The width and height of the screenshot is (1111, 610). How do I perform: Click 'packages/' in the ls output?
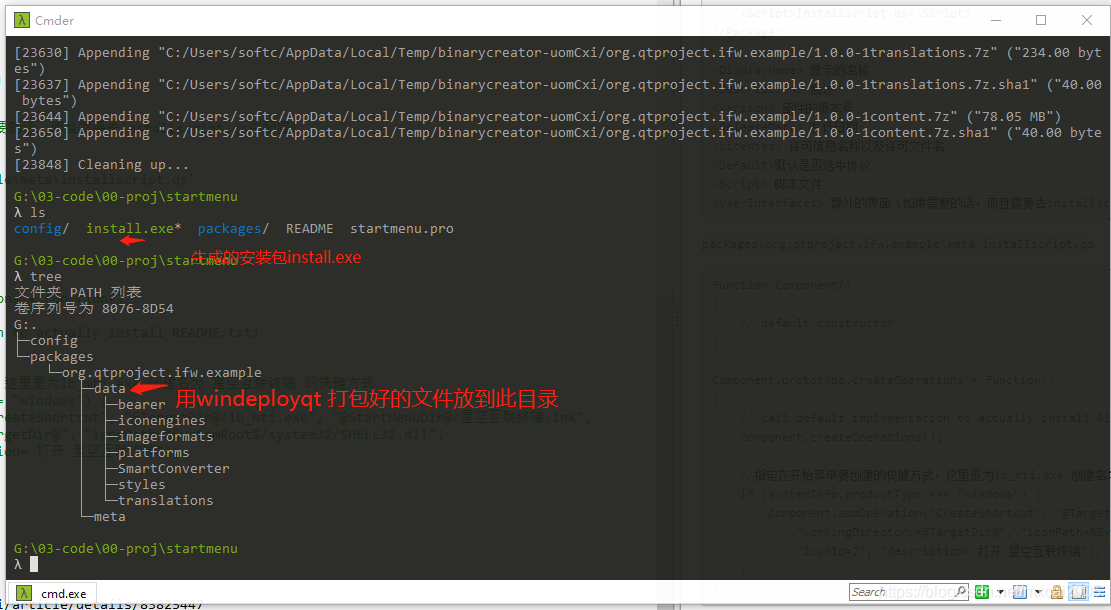point(233,229)
